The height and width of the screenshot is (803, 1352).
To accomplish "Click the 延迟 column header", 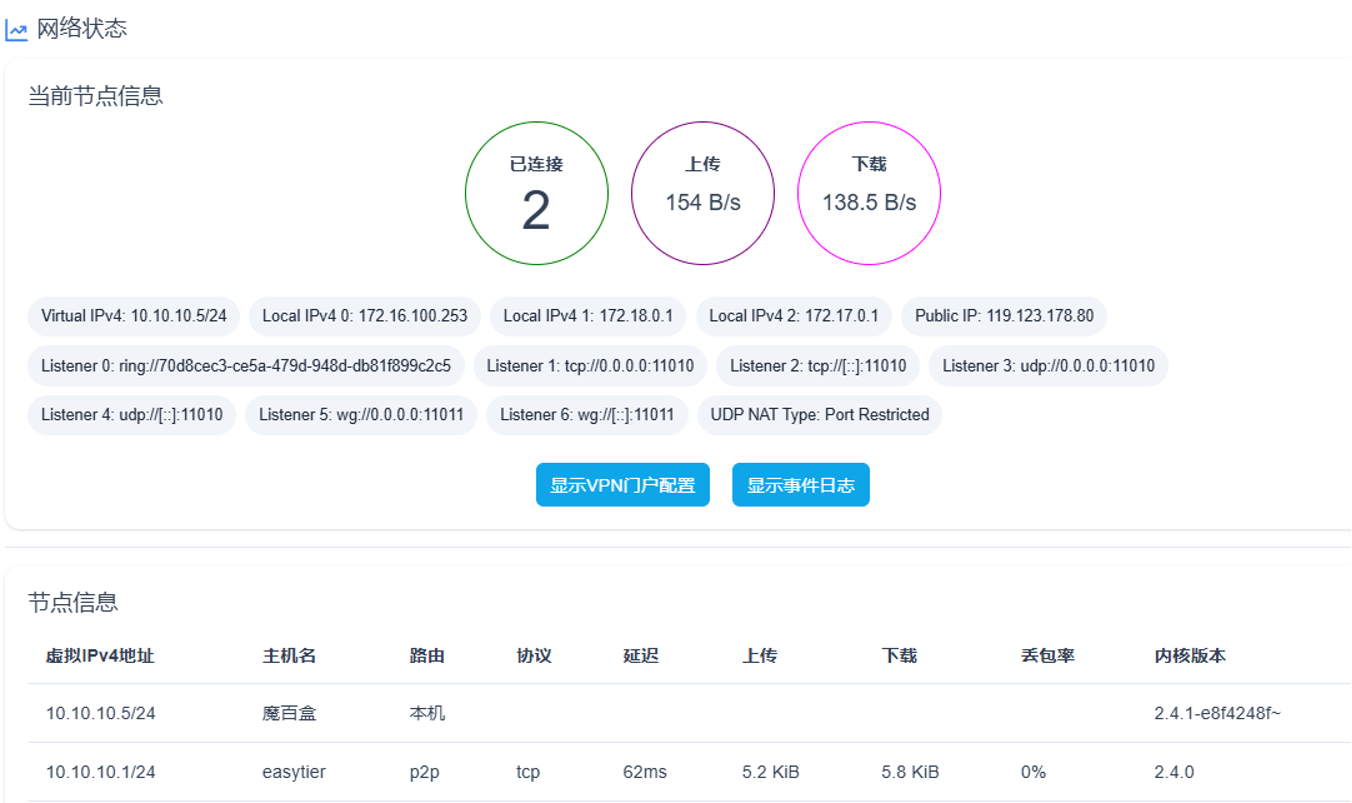I will pos(640,656).
